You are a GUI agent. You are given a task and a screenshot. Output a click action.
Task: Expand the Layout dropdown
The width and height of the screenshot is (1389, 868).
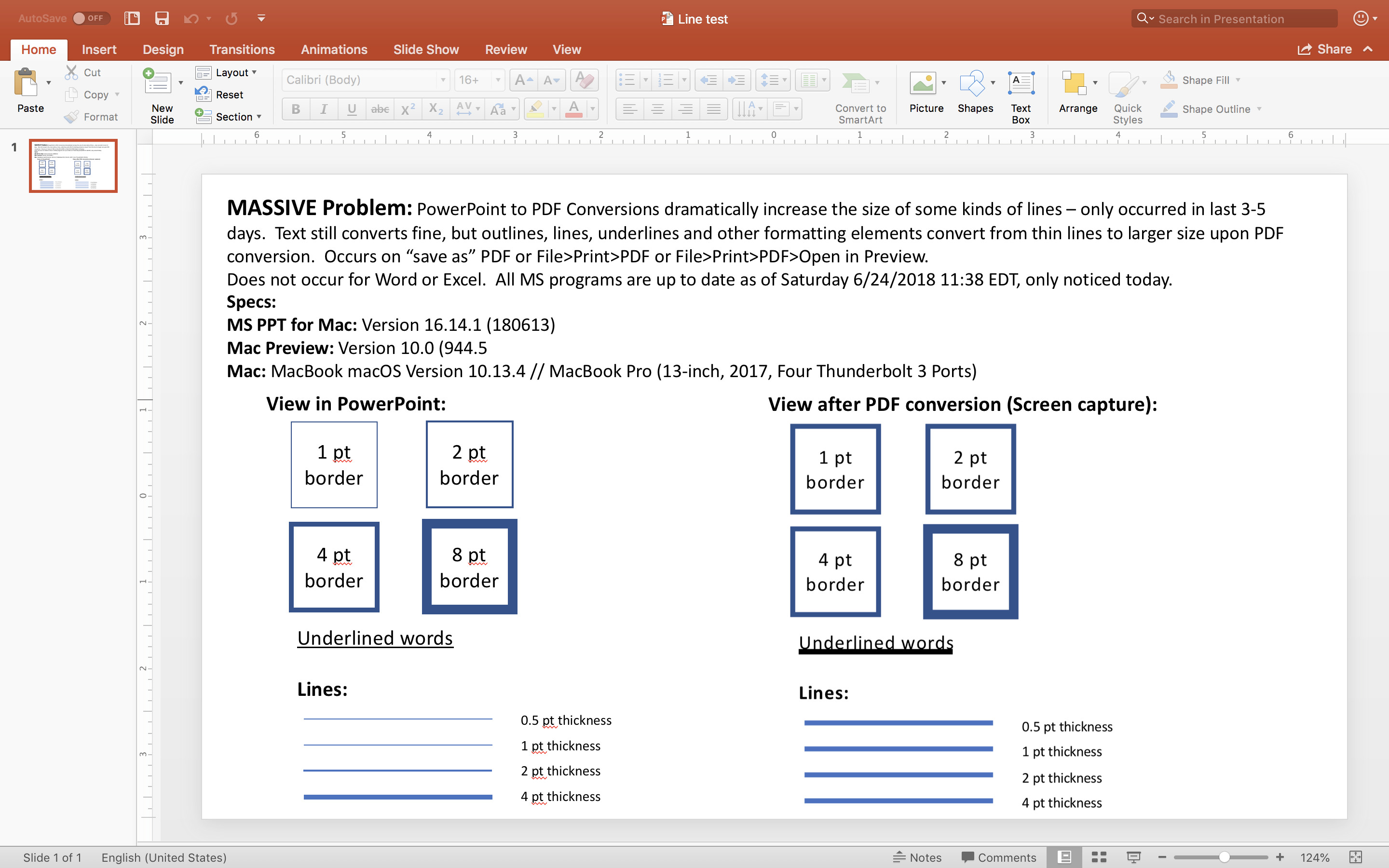(x=226, y=72)
